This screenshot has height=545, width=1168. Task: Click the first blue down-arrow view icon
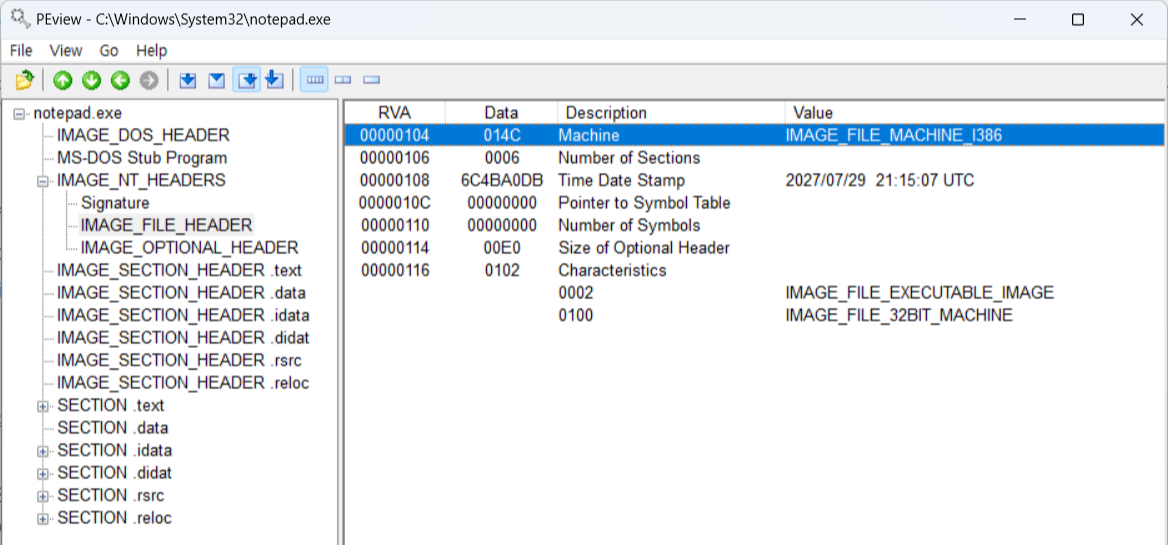point(188,80)
